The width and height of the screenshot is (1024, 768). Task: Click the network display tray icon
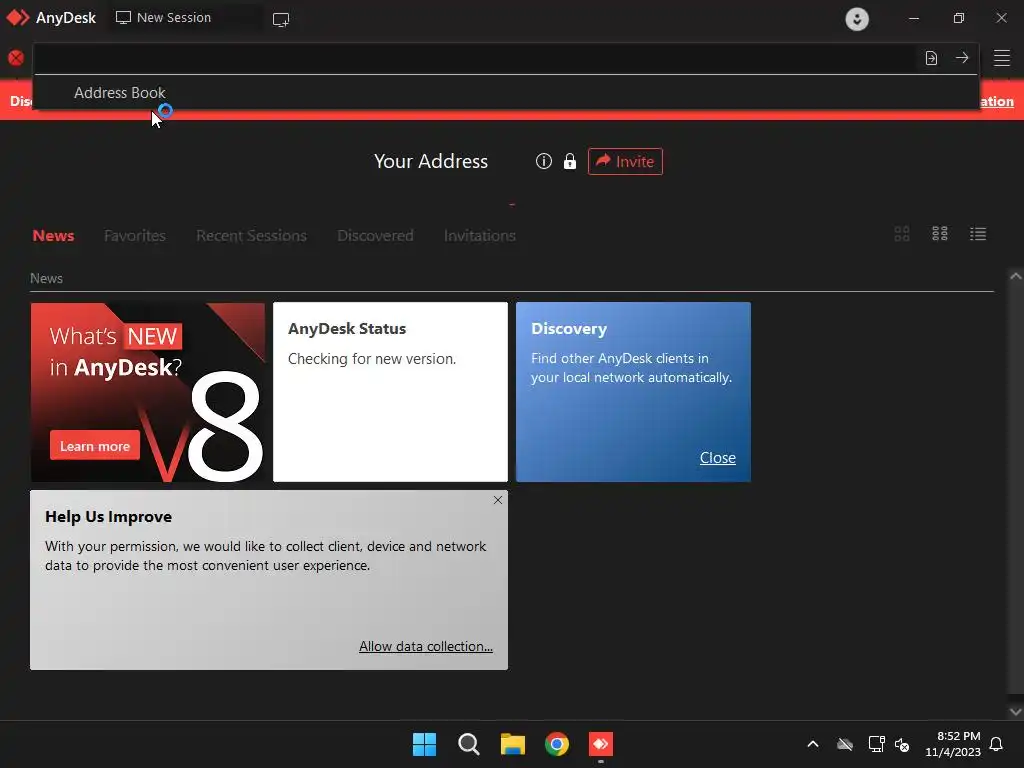tap(876, 744)
